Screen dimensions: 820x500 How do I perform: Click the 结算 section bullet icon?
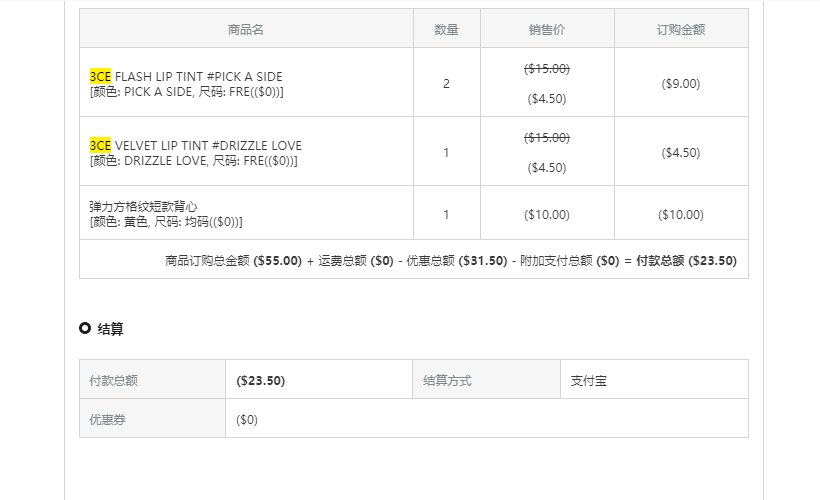coord(85,329)
